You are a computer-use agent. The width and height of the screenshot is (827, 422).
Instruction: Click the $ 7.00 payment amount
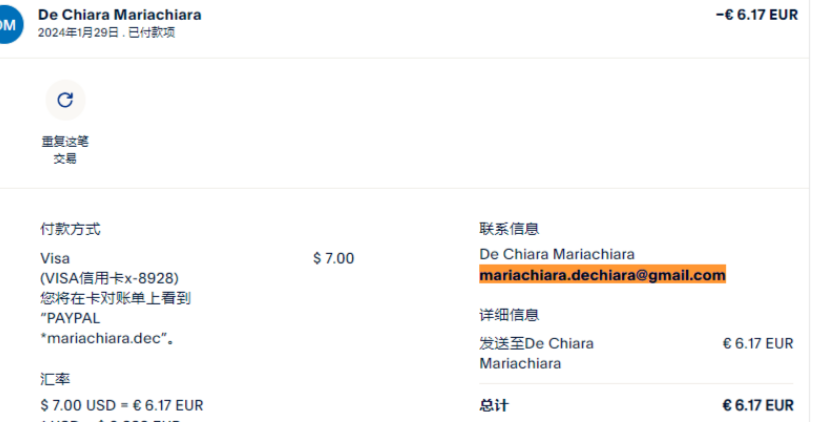pyautogui.click(x=333, y=258)
